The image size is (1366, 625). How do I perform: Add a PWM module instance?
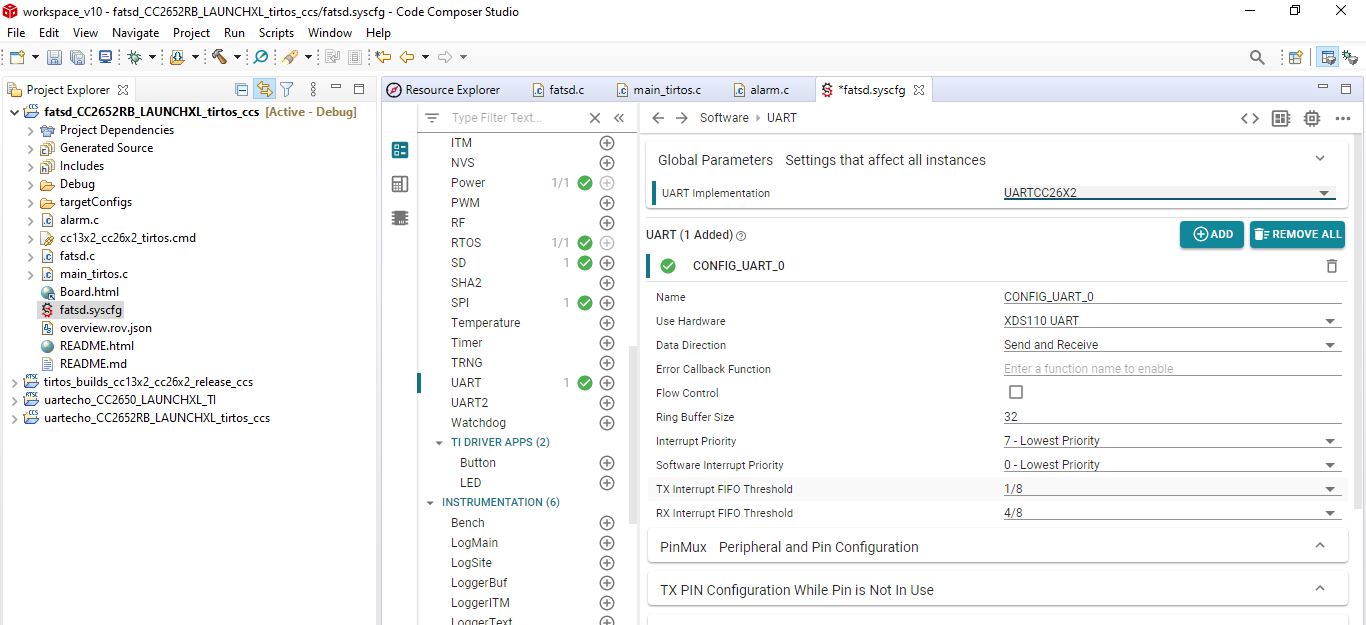coord(606,203)
